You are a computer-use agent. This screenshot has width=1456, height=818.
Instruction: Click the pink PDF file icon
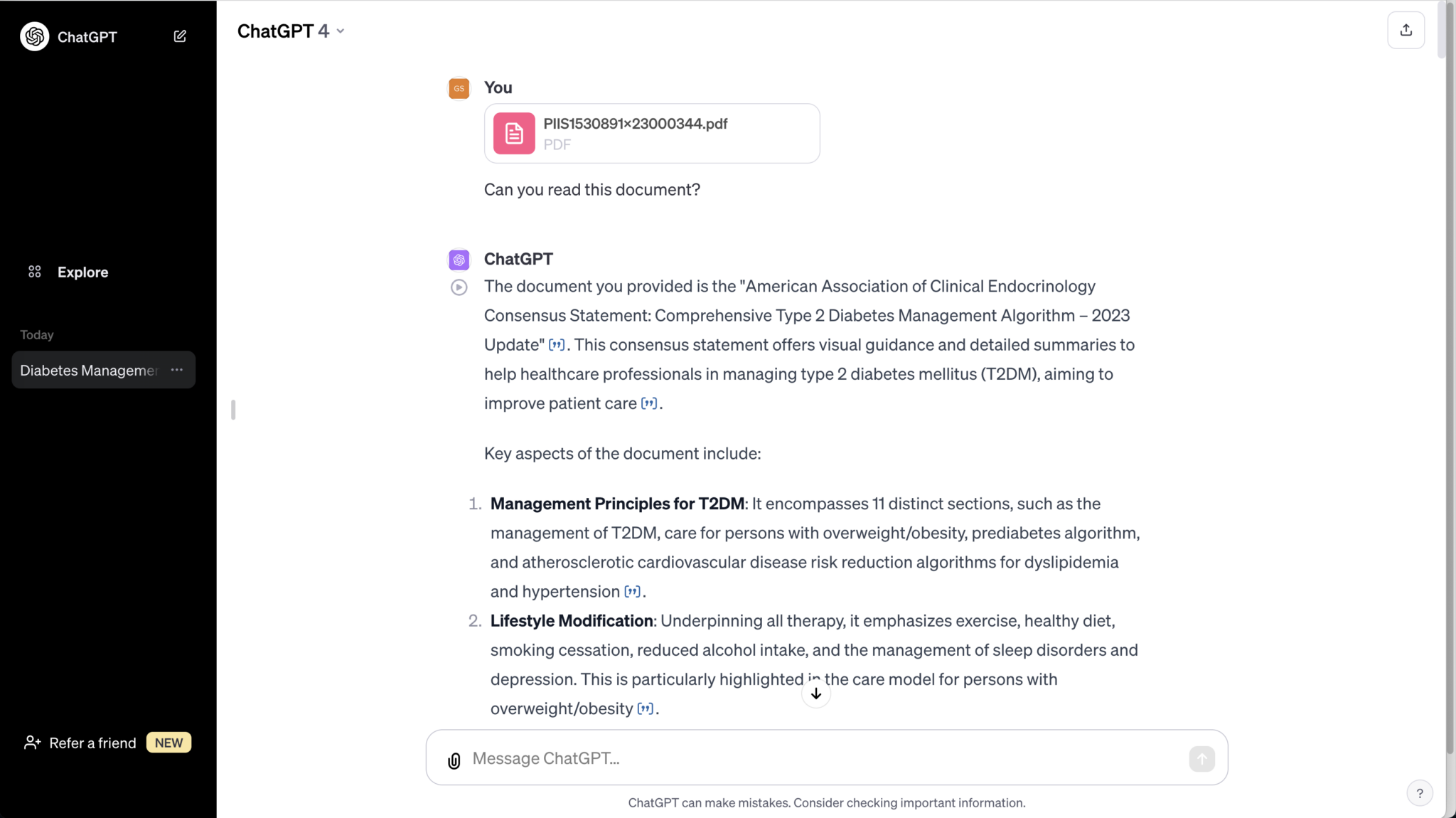[x=512, y=133]
